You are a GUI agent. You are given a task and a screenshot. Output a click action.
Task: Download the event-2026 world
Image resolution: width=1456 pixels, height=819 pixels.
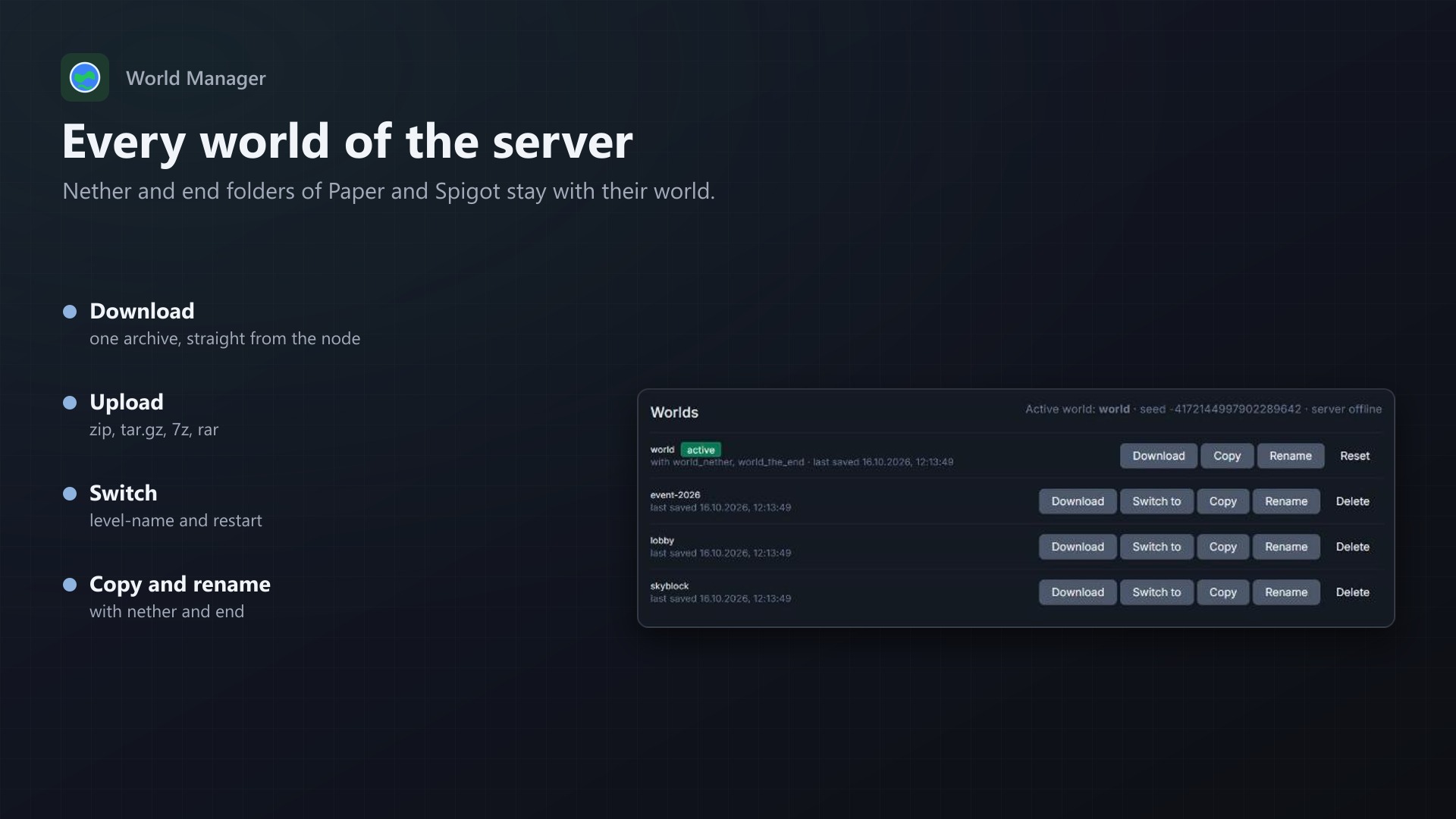coord(1077,501)
